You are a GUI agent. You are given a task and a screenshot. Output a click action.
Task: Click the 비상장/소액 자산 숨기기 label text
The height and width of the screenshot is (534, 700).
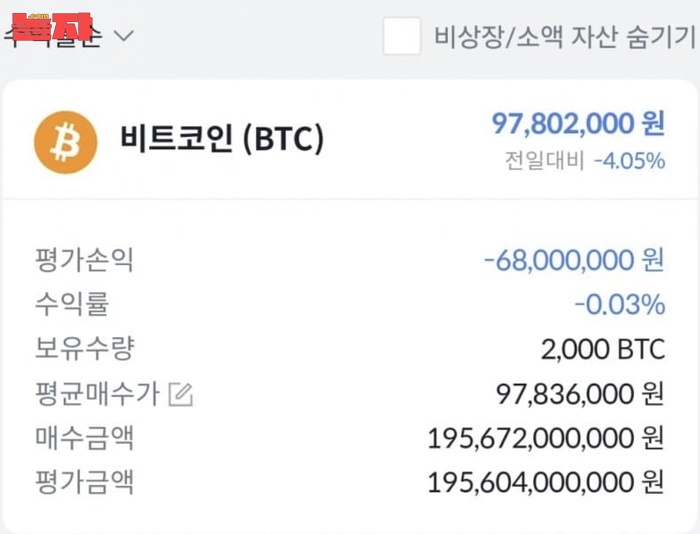(x=563, y=38)
